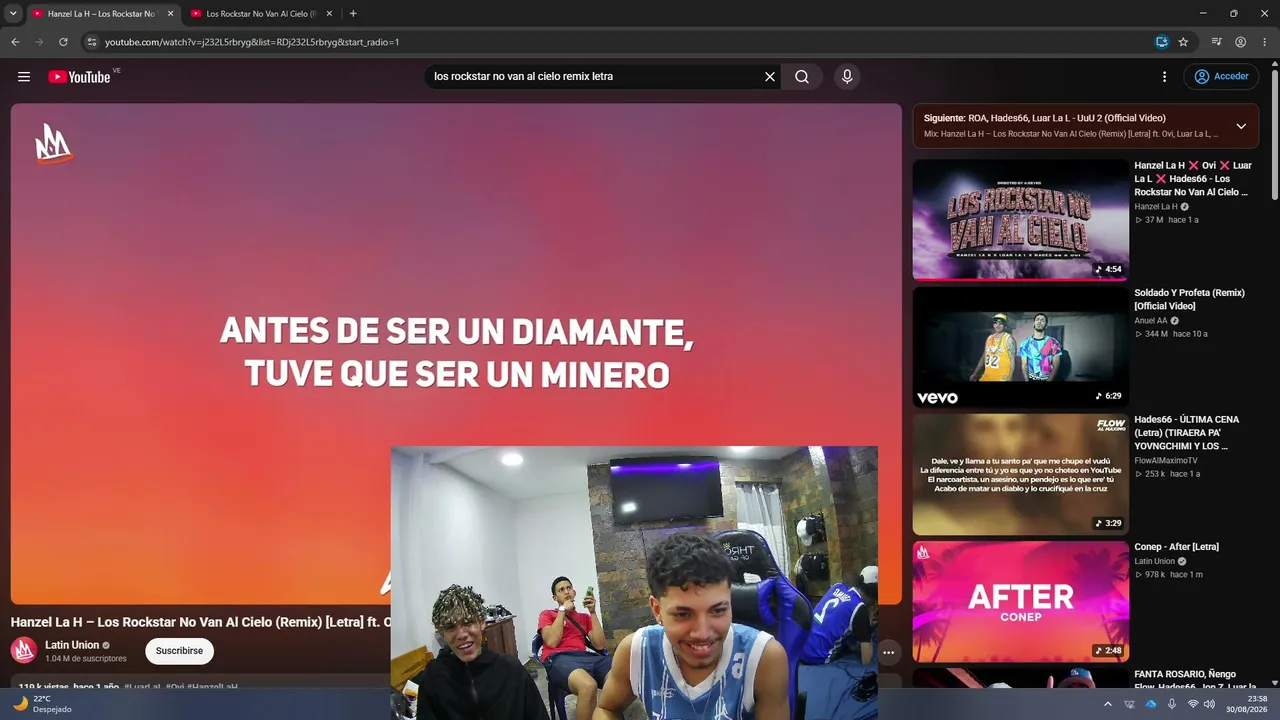Open FANTA ROSARIO video title
The image size is (1280, 720).
[1194, 680]
